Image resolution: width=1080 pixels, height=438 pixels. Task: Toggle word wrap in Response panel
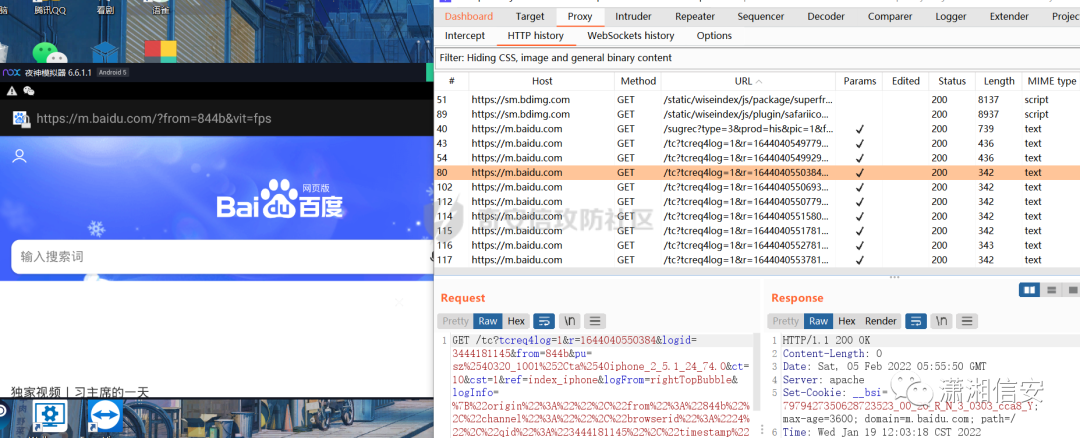pos(915,321)
